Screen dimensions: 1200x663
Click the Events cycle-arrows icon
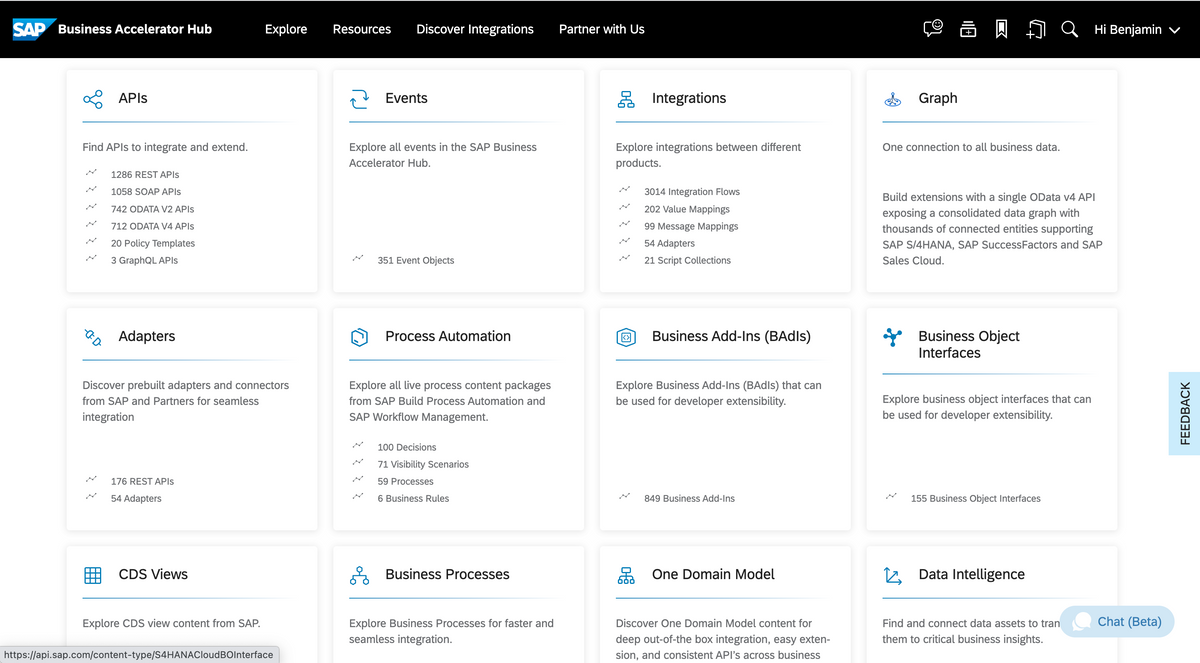click(x=359, y=99)
